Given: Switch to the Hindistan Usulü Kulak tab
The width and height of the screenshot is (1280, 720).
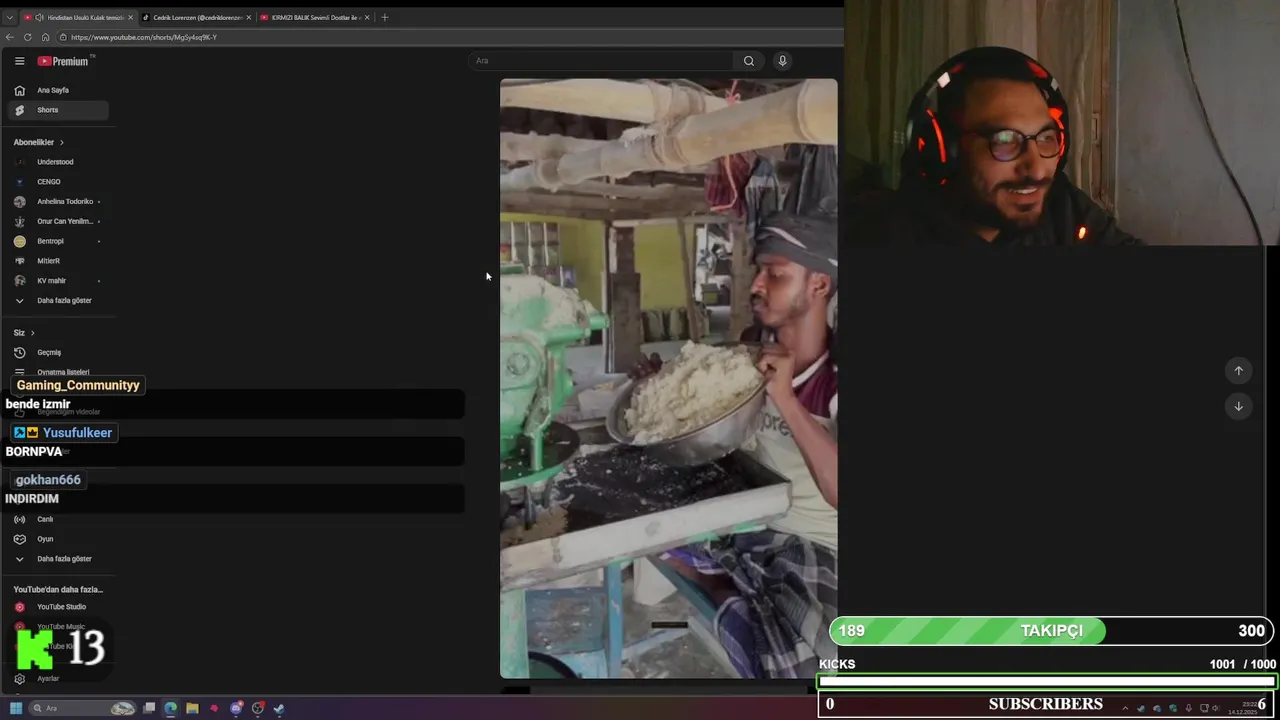Looking at the screenshot, I should (x=78, y=17).
